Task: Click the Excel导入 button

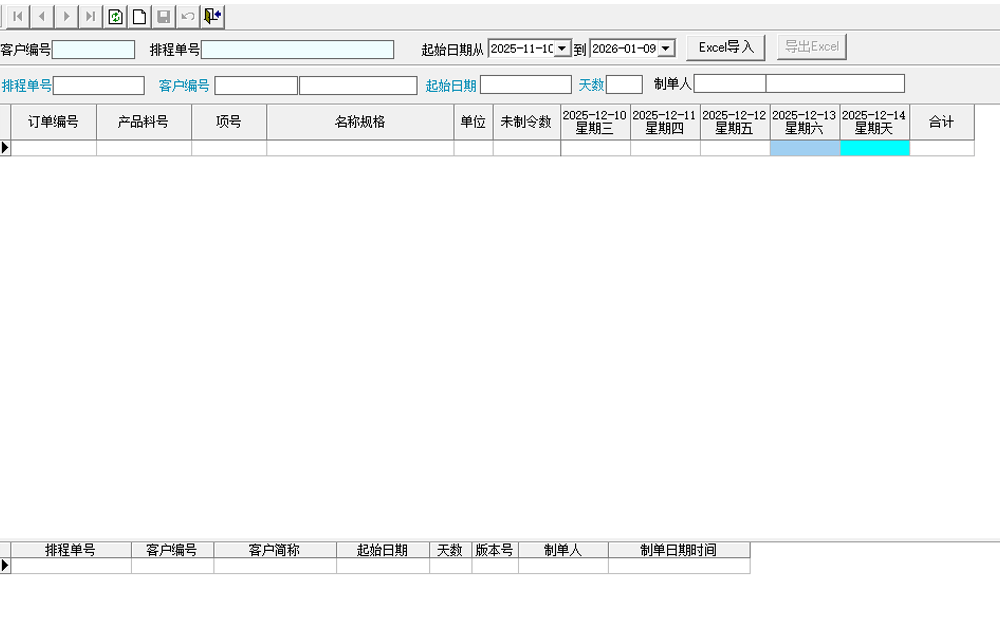Action: 726,47
